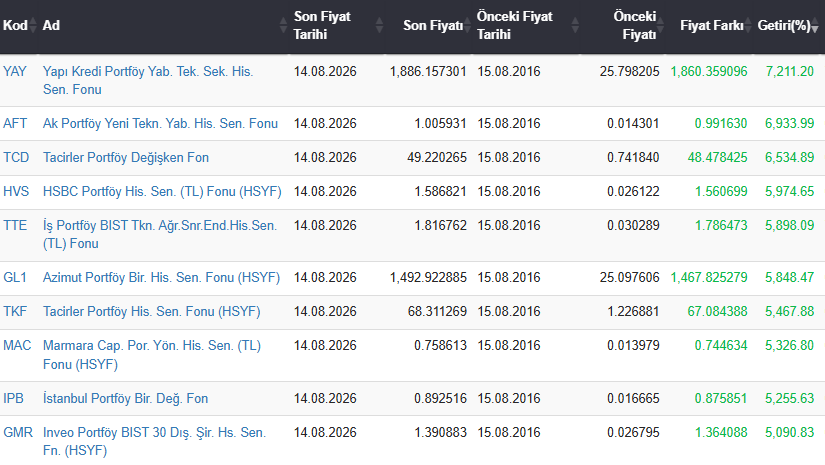Open the GL1 fund code link
This screenshot has height=465, width=825.
(x=15, y=278)
